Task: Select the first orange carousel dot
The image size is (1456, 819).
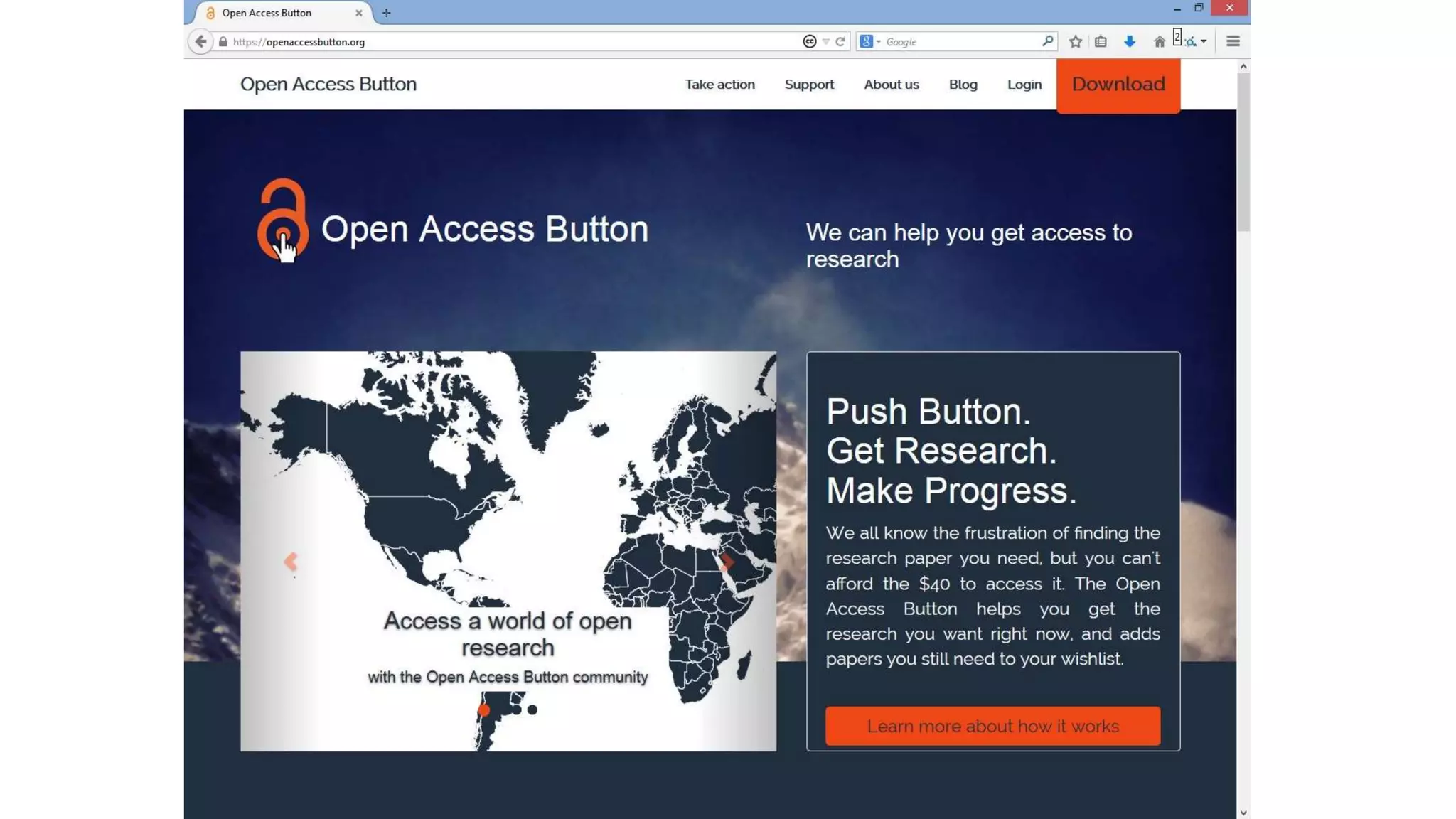Action: [x=484, y=710]
